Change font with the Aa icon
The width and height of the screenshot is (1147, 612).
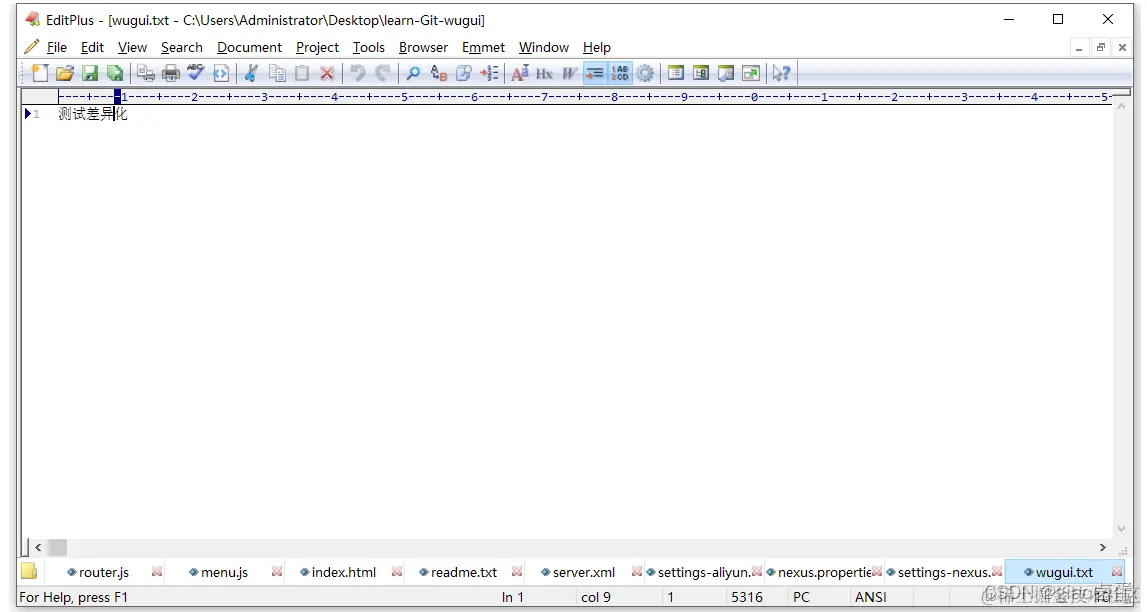pos(519,73)
